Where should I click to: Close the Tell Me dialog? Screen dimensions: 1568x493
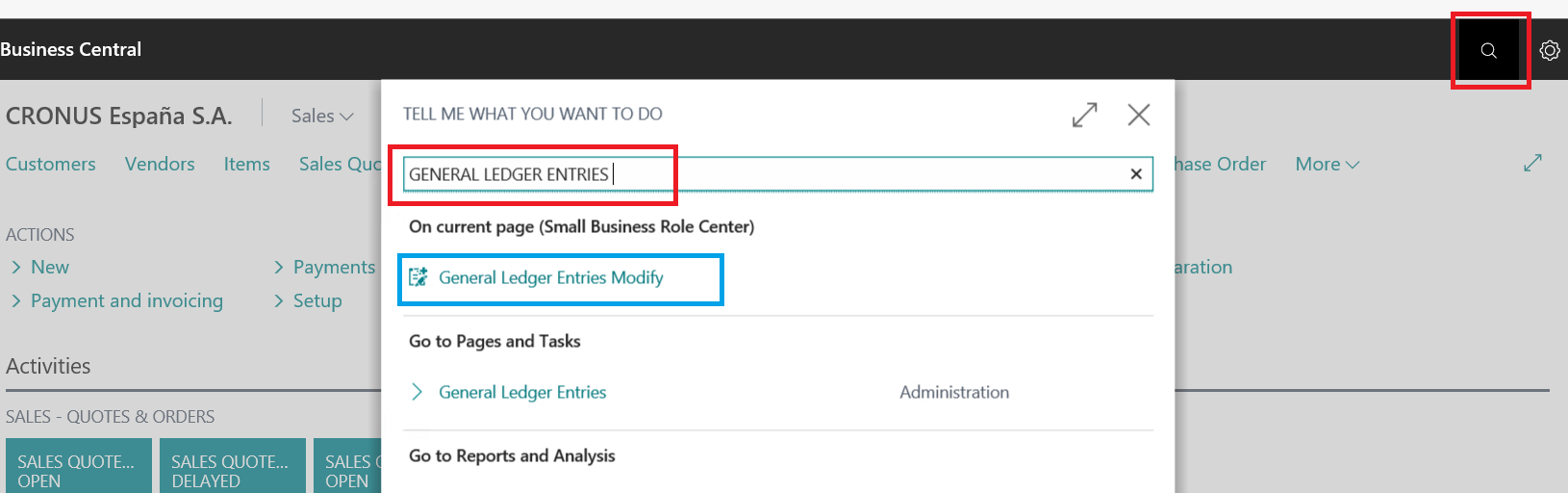click(x=1139, y=115)
